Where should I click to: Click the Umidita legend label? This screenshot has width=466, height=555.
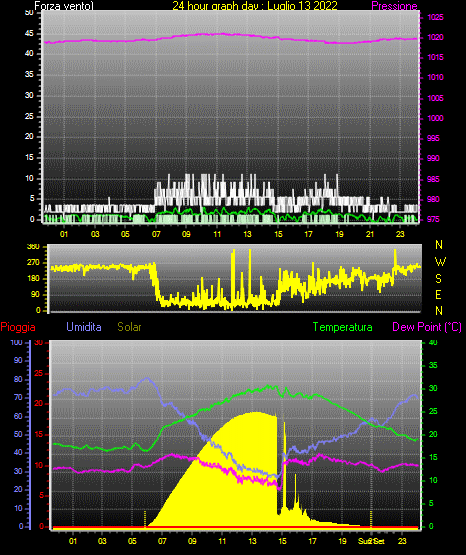pyautogui.click(x=84, y=327)
